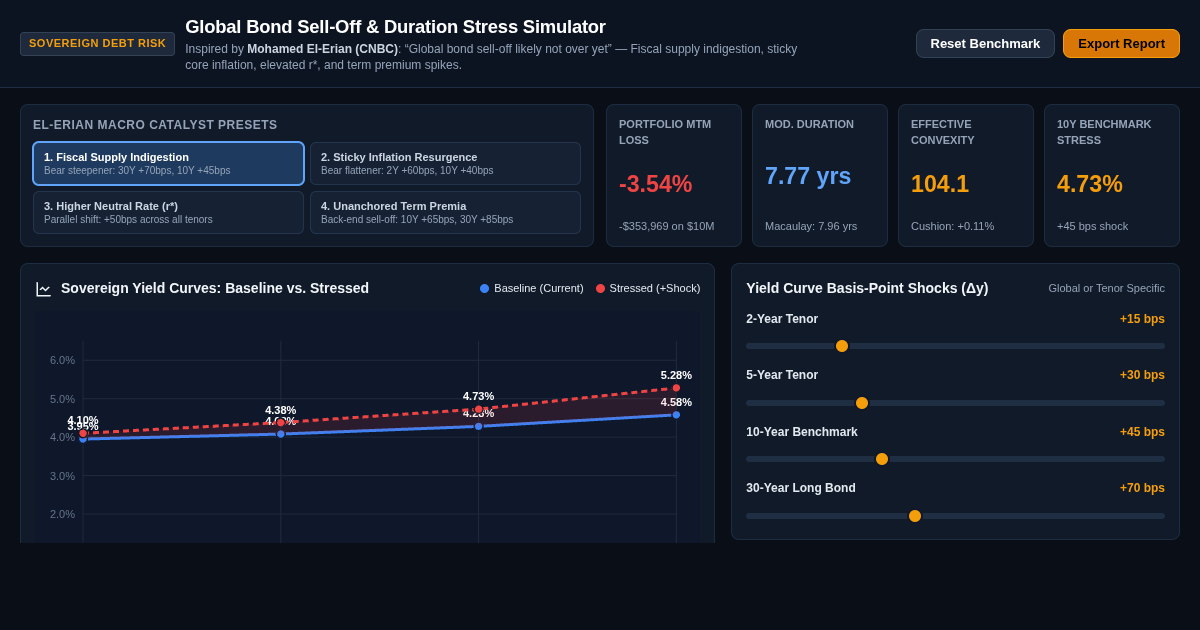The height and width of the screenshot is (630, 1200).
Task: Adjust the 5-Year Tenor slider handle
Action: click(862, 403)
